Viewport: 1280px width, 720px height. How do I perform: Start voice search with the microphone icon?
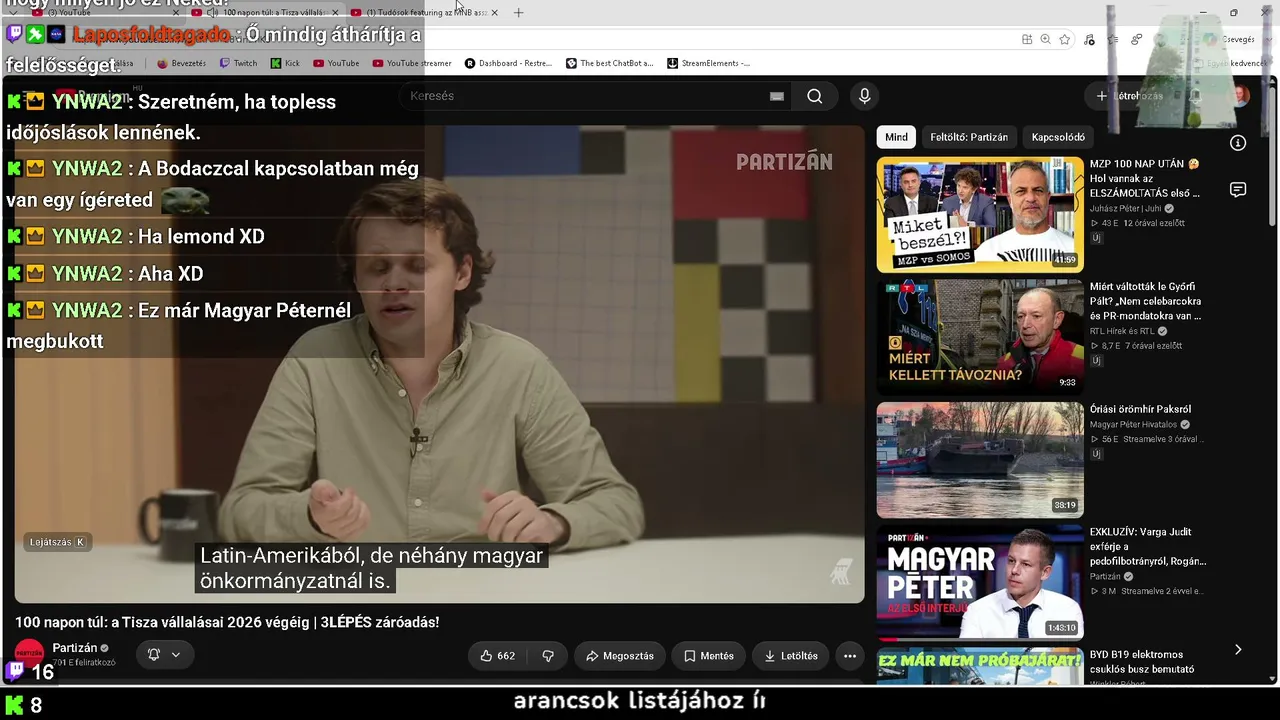click(x=865, y=96)
